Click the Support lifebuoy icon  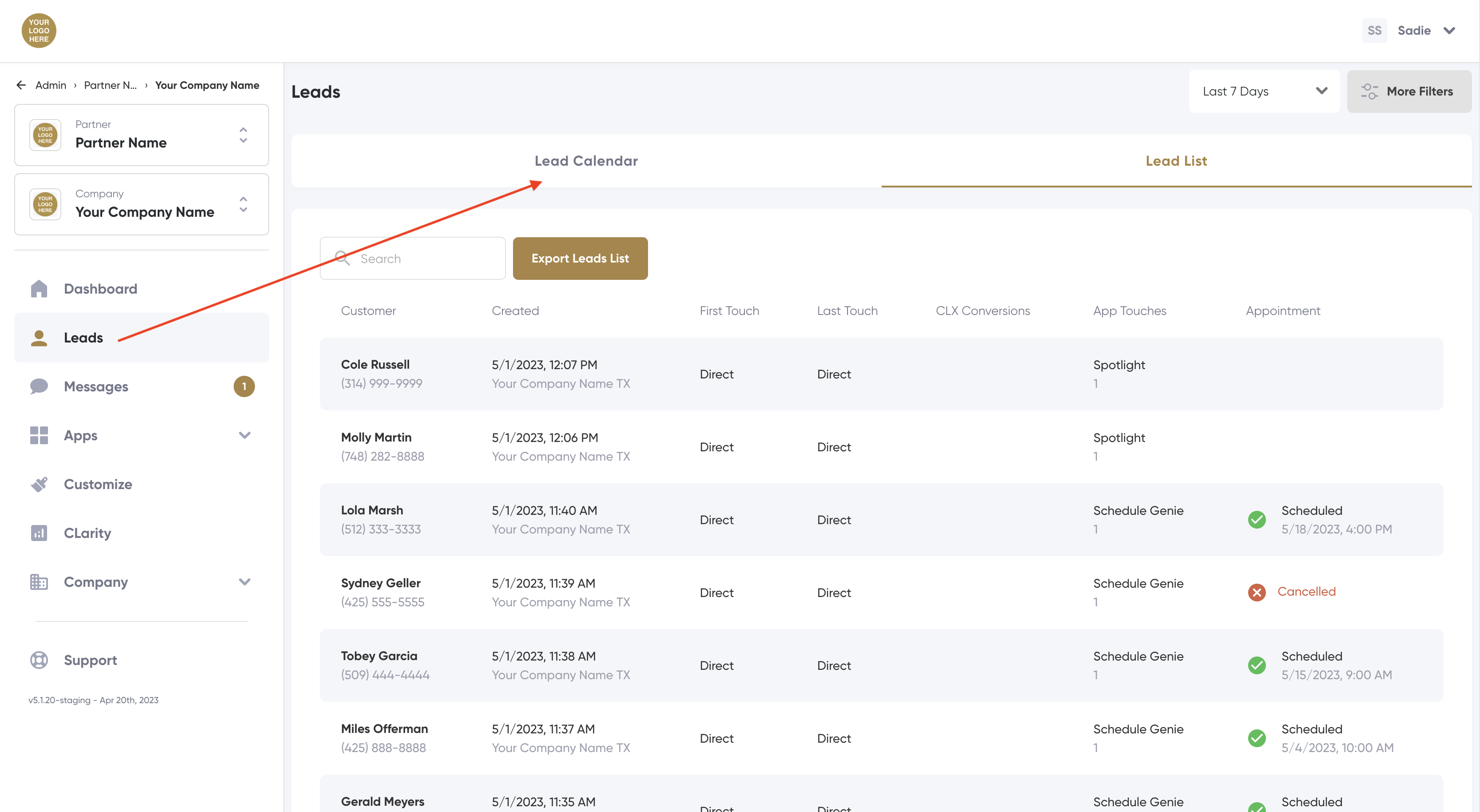pyautogui.click(x=39, y=660)
